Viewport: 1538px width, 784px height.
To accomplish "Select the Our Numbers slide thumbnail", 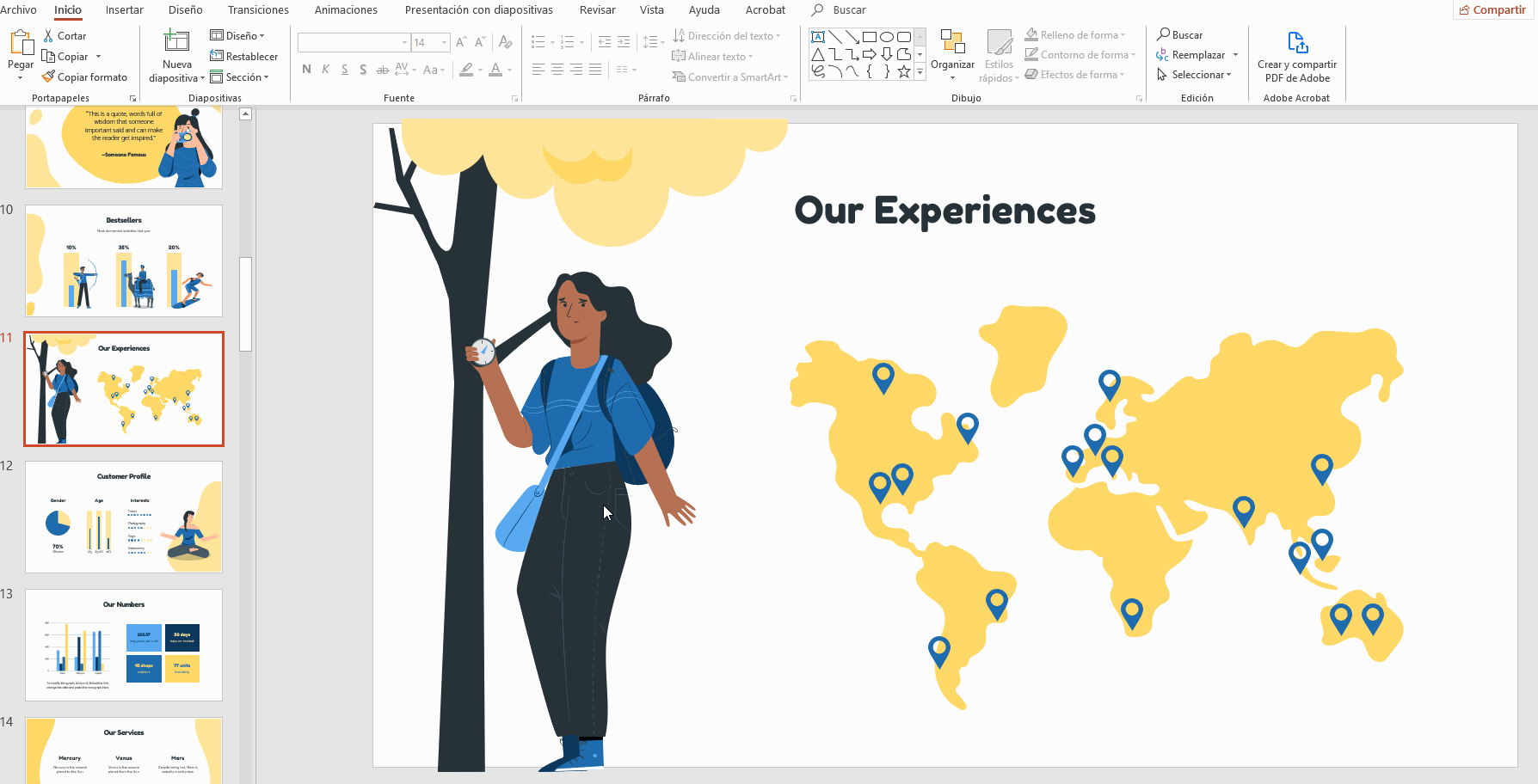I will point(124,645).
